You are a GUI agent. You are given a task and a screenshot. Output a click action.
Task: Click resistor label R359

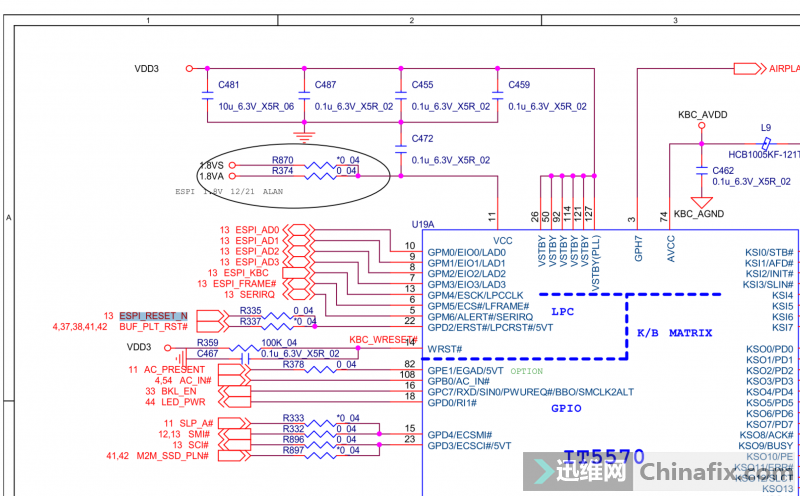[x=208, y=343]
